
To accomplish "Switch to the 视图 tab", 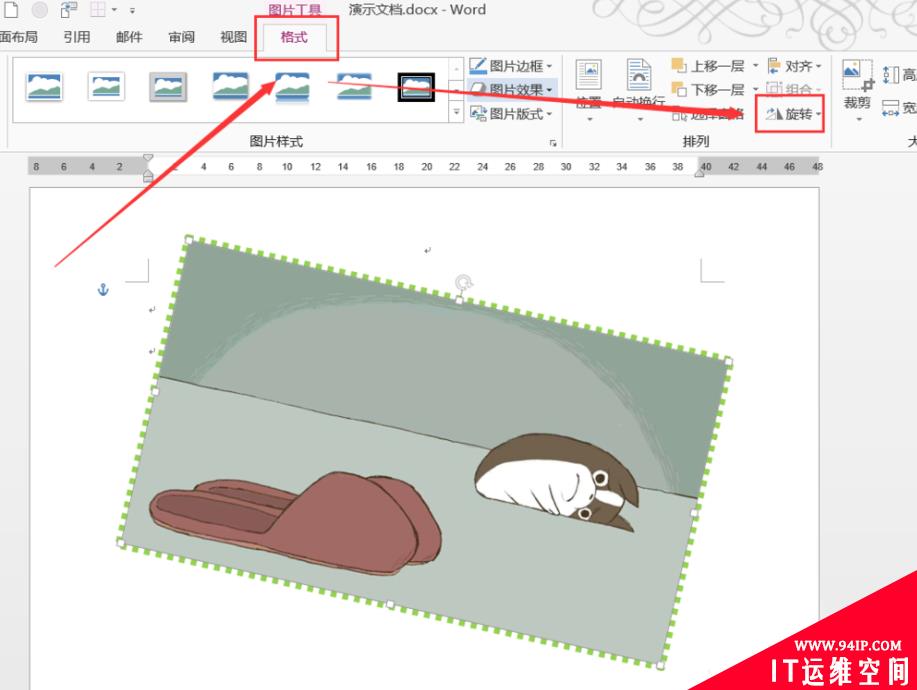I will click(233, 37).
